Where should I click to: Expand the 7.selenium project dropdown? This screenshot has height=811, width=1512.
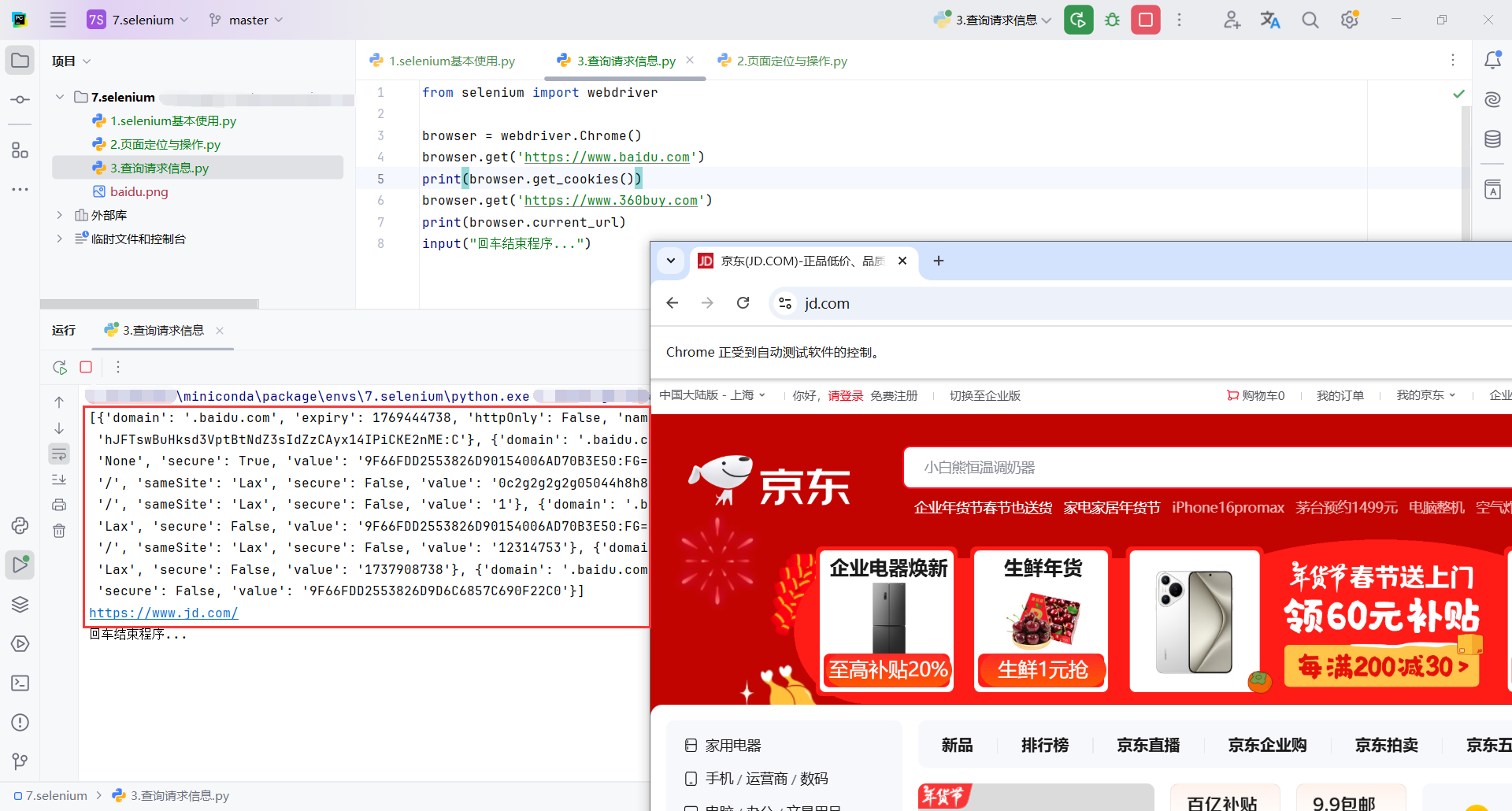(139, 20)
